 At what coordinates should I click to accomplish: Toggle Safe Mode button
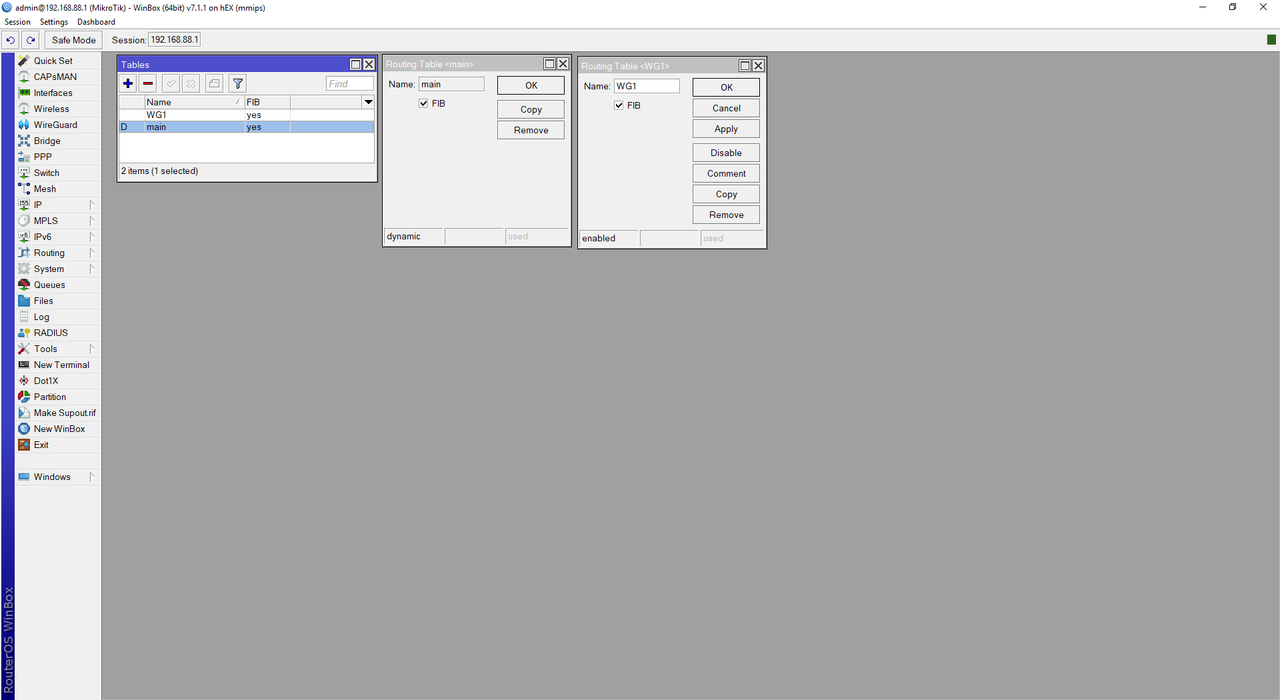point(74,40)
